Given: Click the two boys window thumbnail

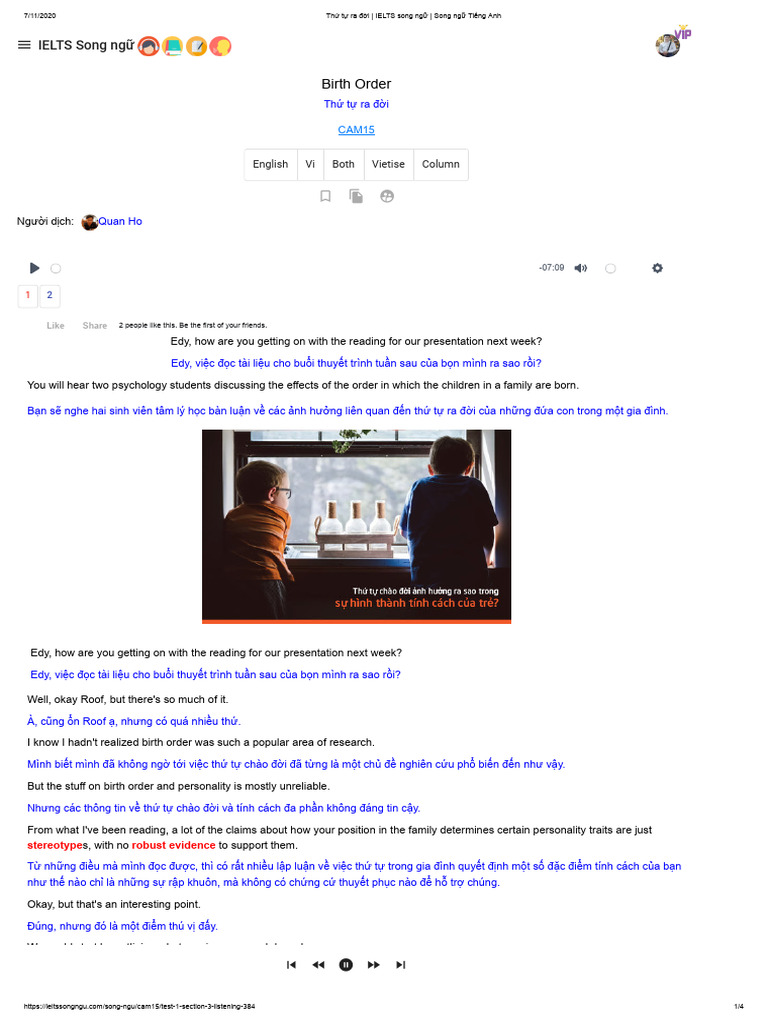Looking at the screenshot, I should [357, 526].
